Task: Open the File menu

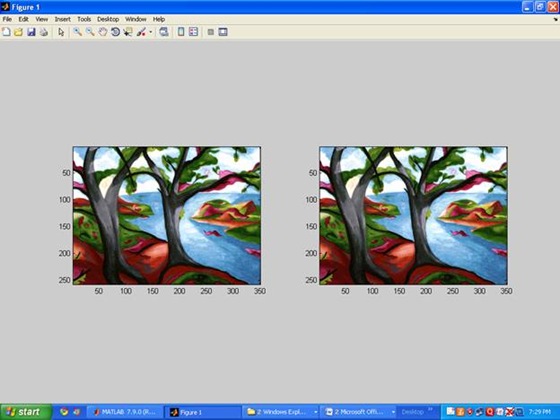Action: pos(7,19)
